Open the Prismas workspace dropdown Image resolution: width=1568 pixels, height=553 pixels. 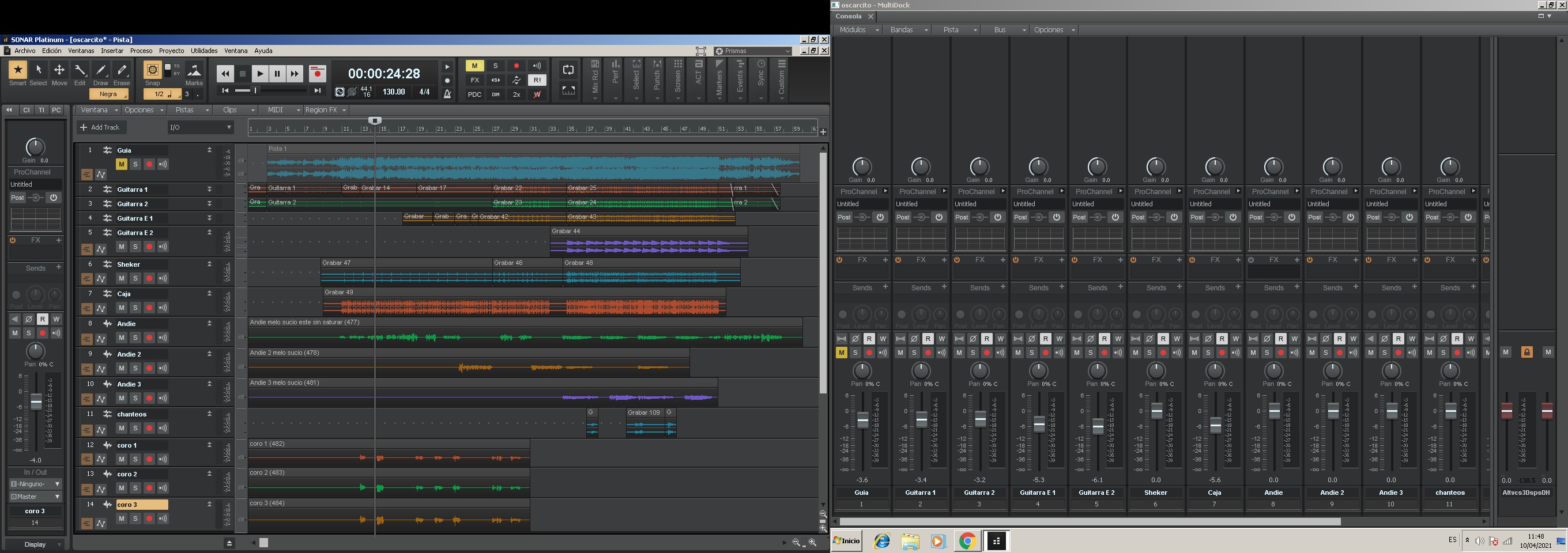click(753, 51)
